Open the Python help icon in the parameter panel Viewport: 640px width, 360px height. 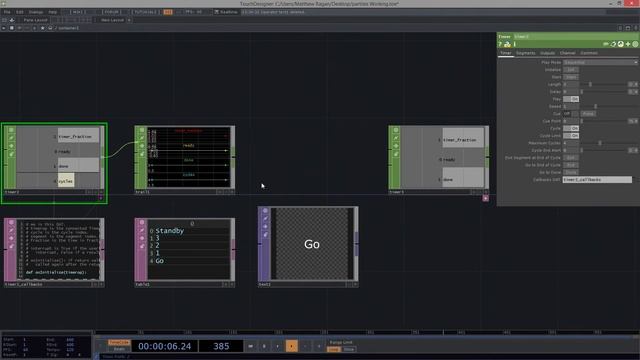click(507, 44)
